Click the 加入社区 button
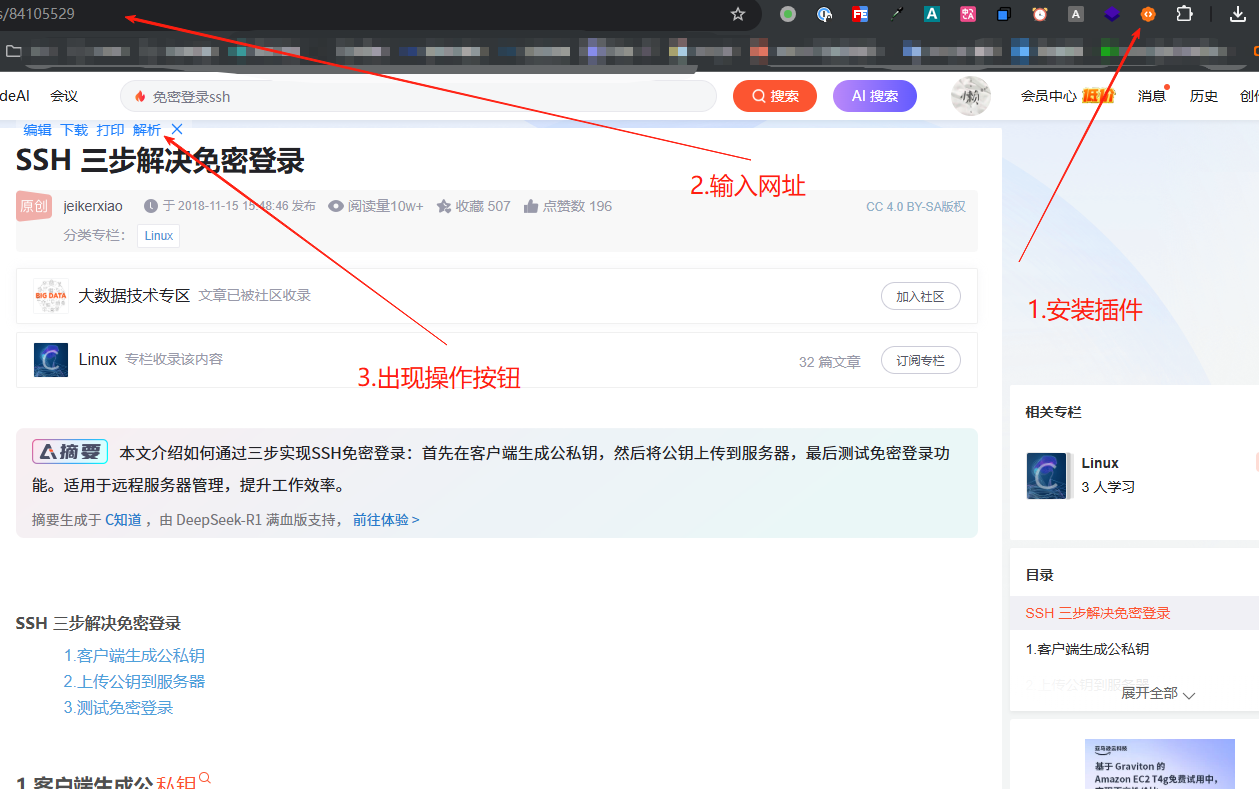This screenshot has width=1259, height=789. coord(921,296)
